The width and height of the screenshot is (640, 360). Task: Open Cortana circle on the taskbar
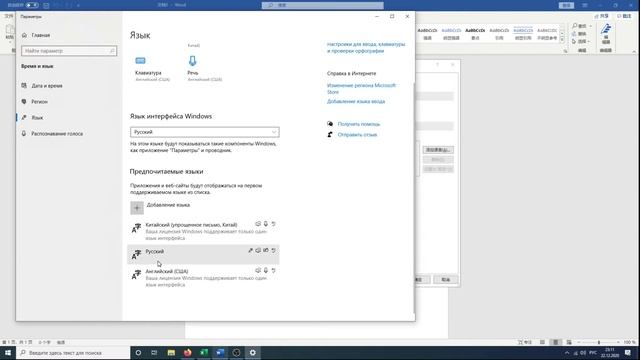(138, 353)
